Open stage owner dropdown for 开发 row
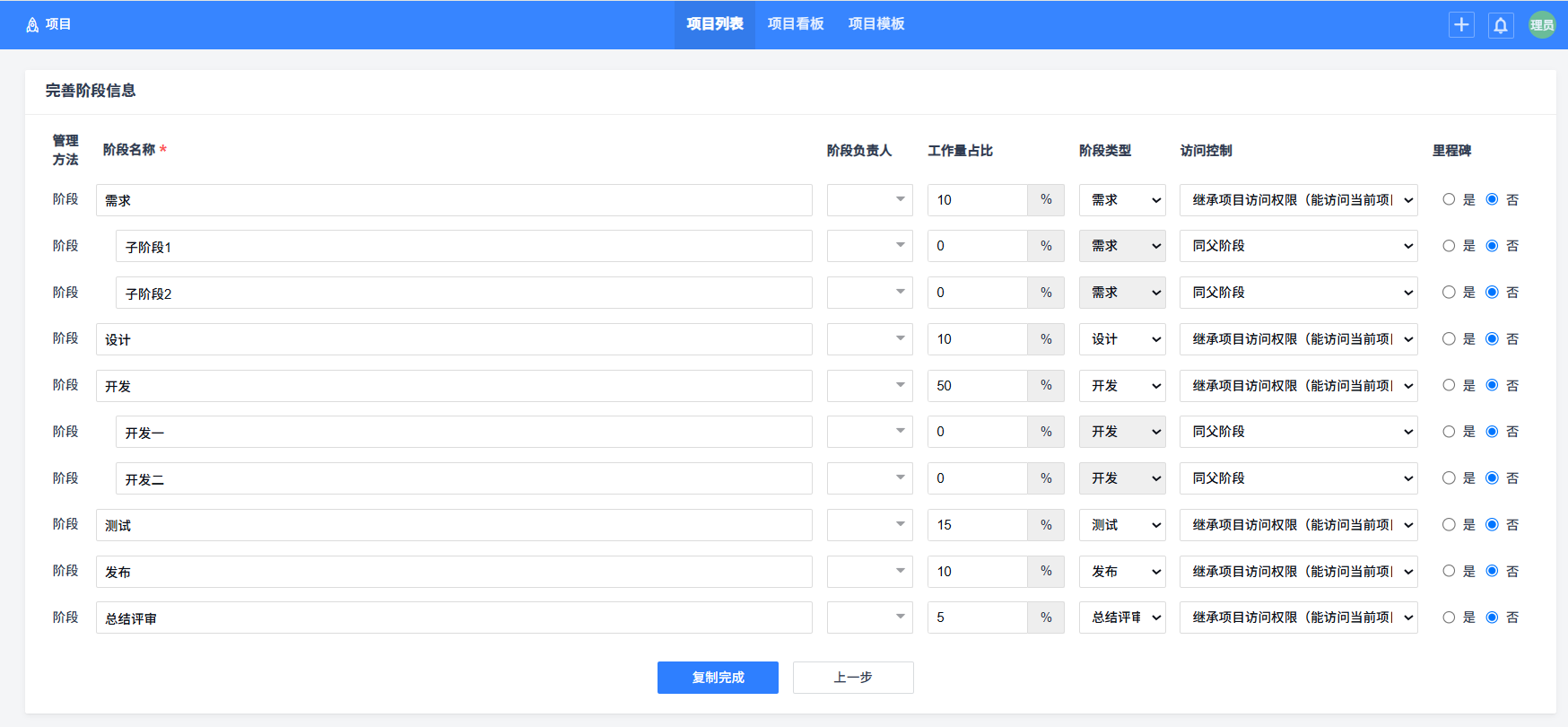The width and height of the screenshot is (1568, 727). tap(869, 386)
